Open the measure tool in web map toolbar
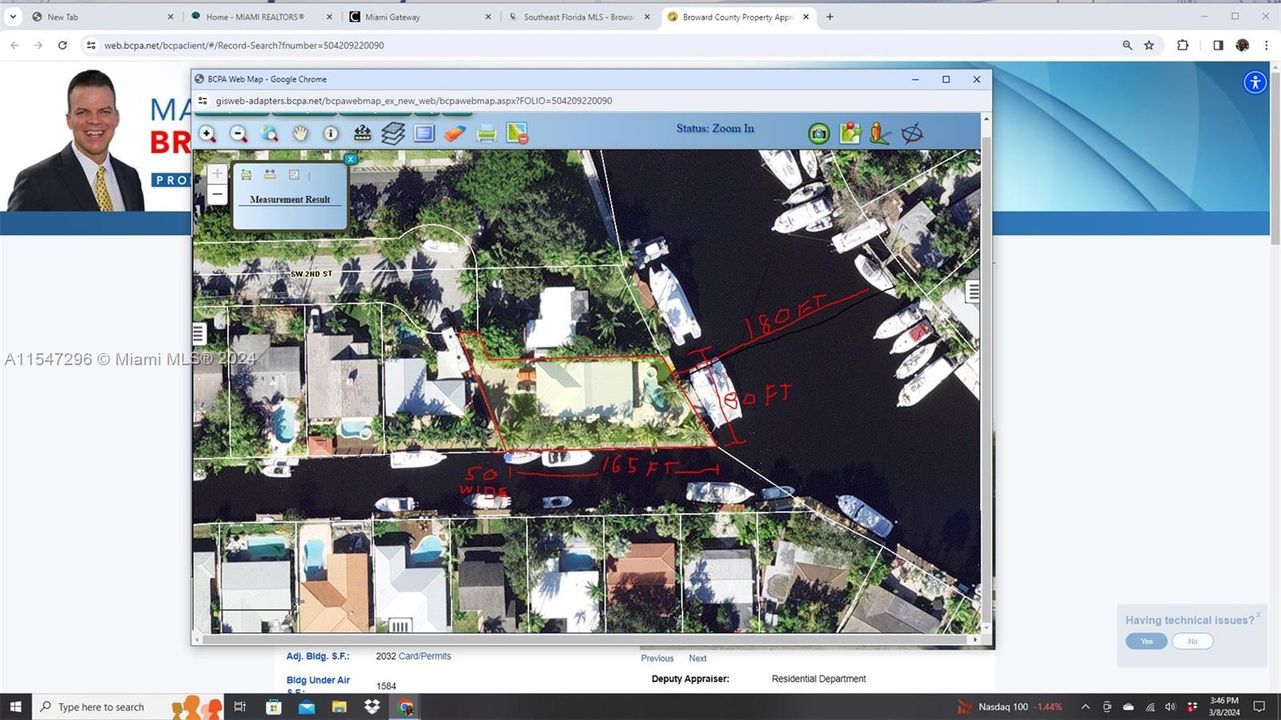 tap(362, 133)
